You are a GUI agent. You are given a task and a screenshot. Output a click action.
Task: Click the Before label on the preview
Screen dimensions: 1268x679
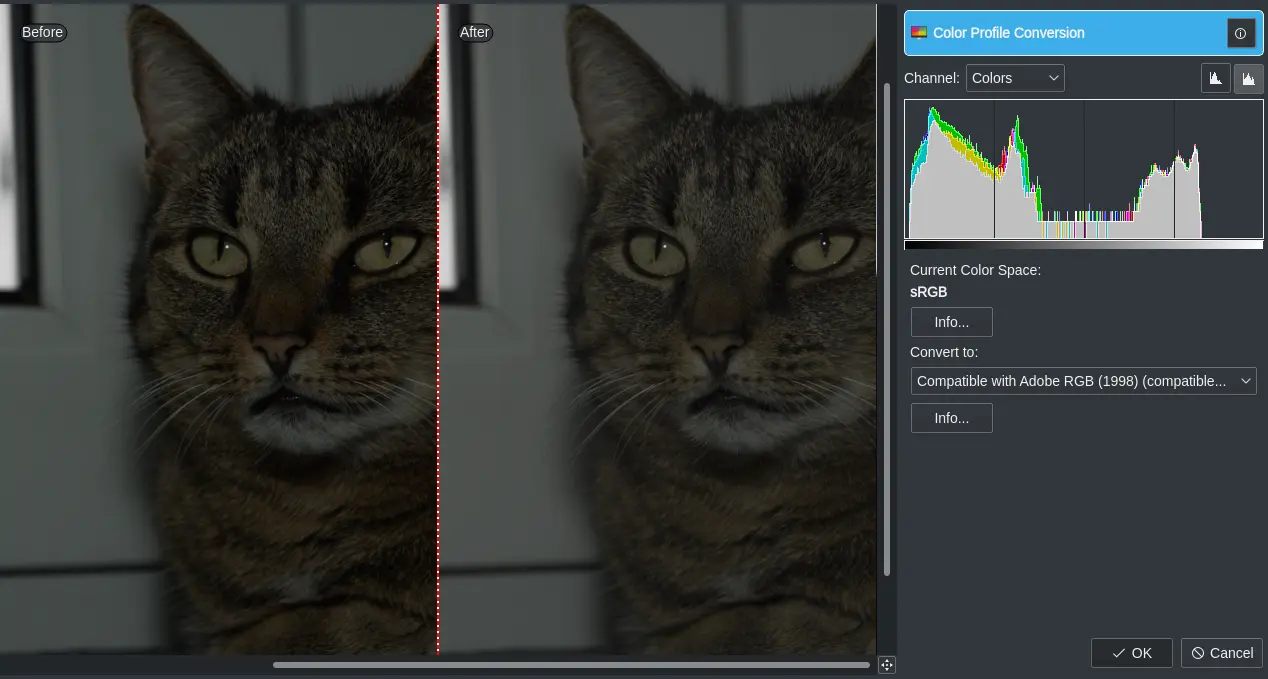tap(42, 32)
